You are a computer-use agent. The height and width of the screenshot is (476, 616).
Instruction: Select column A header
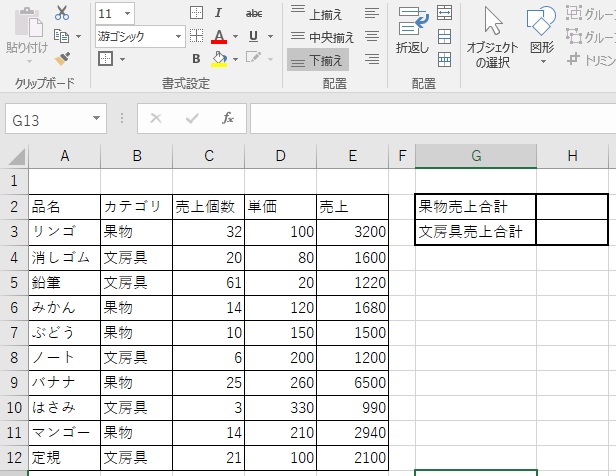pos(64,156)
